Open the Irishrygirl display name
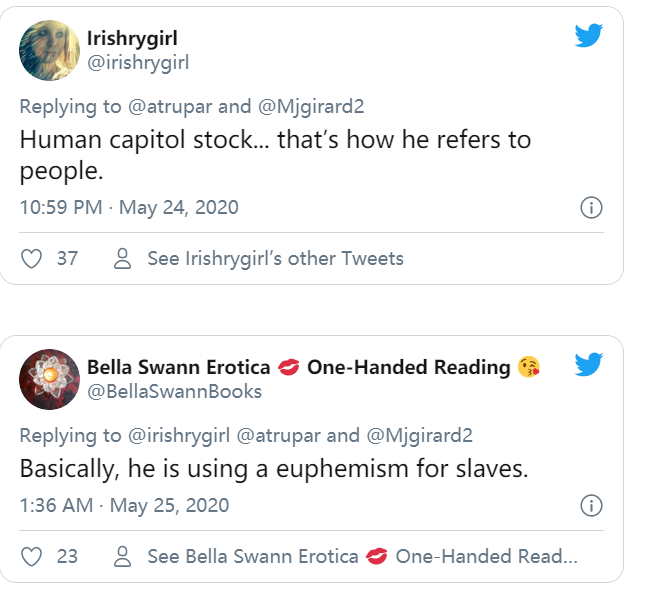The image size is (645, 600). [133, 39]
